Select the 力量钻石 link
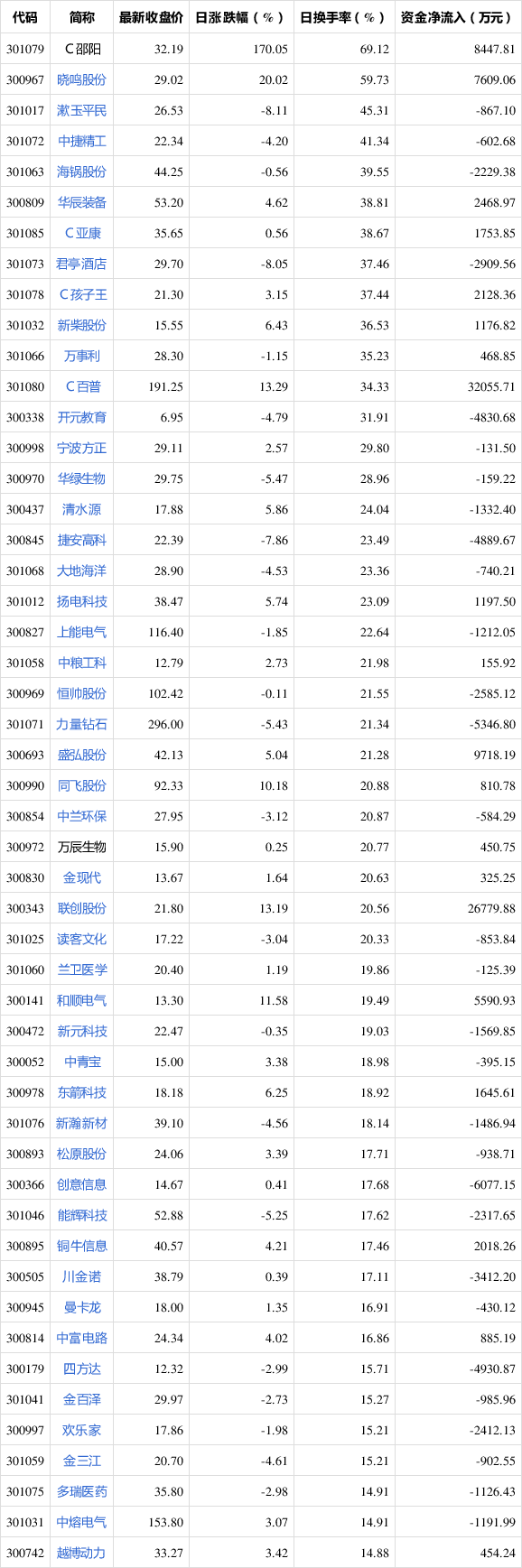The image size is (522, 1568). coord(82,724)
